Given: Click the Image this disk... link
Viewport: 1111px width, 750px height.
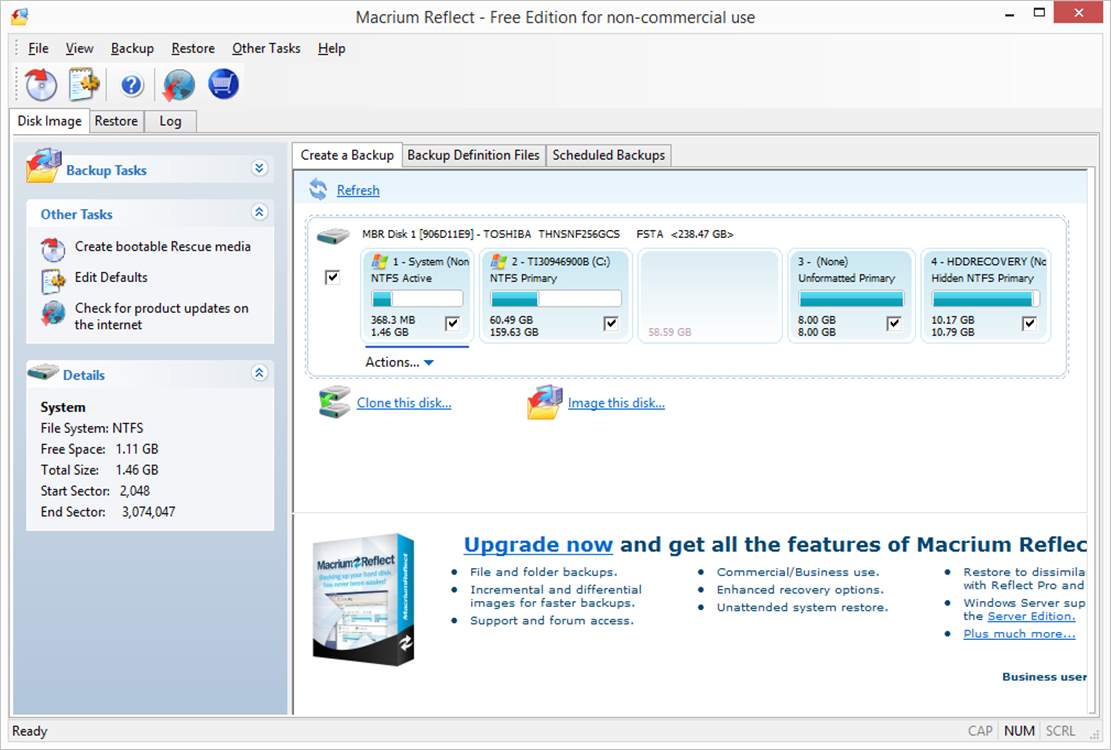Looking at the screenshot, I should tap(616, 402).
